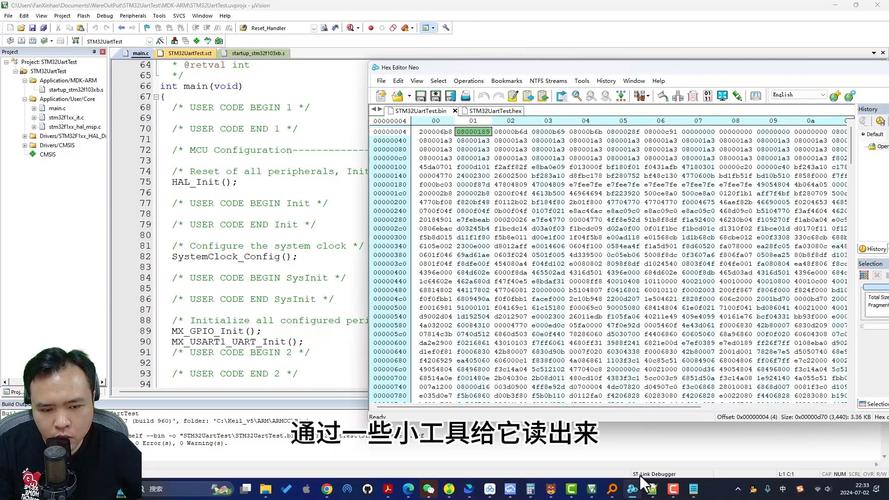Image resolution: width=889 pixels, height=500 pixels.
Task: Click the Save All icon in uVision toolbar
Action: click(x=43, y=28)
